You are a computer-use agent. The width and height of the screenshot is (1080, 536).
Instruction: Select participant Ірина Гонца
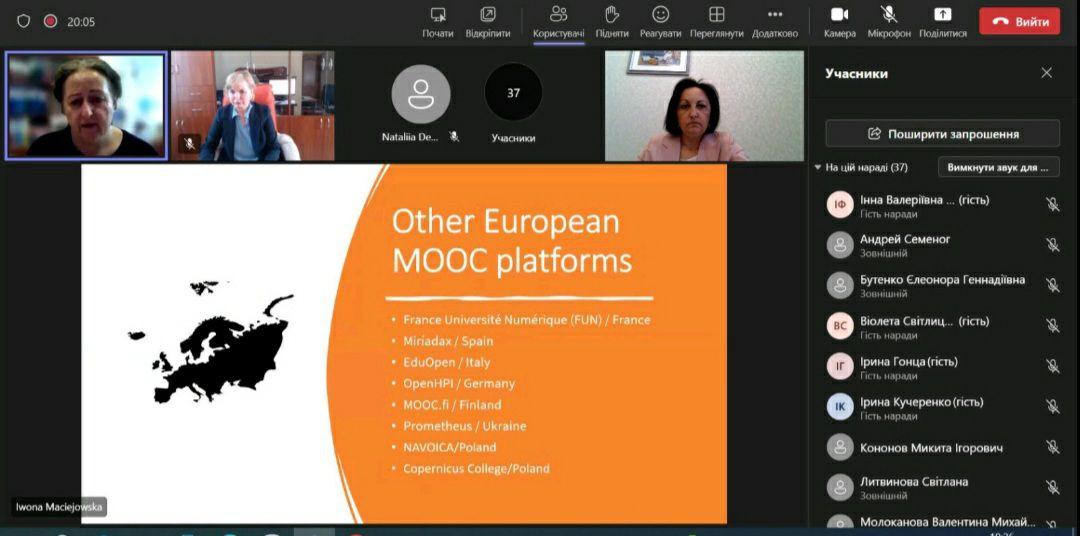coord(942,367)
